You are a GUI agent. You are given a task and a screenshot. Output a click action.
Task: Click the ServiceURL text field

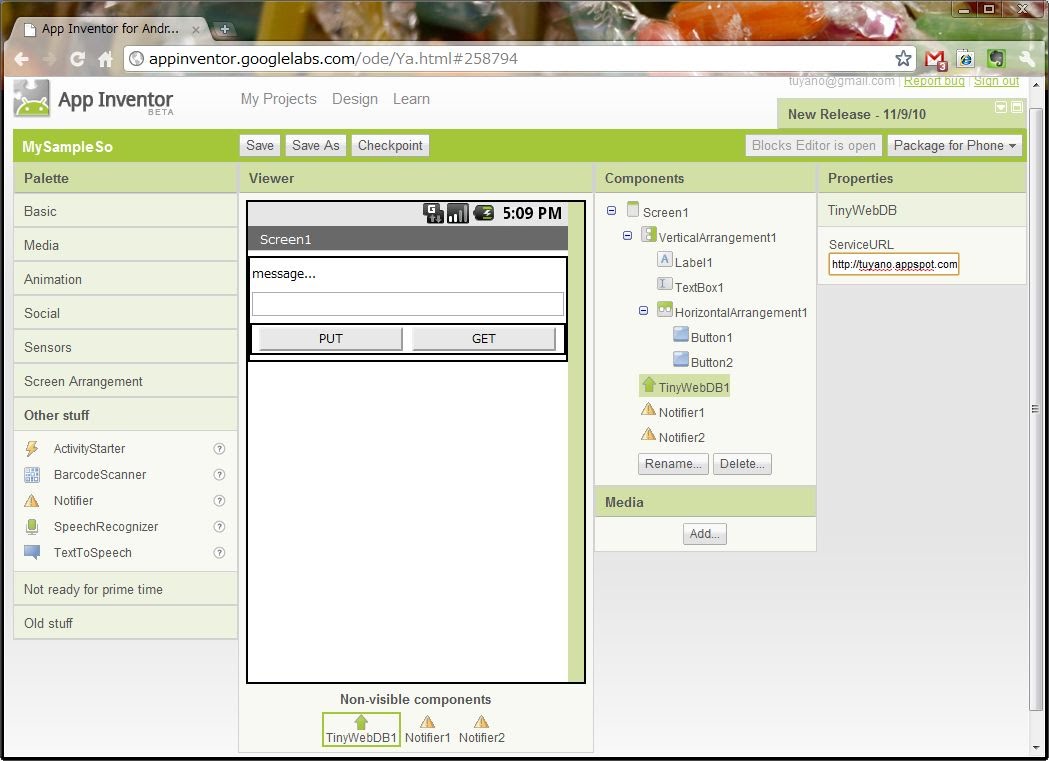click(x=893, y=264)
